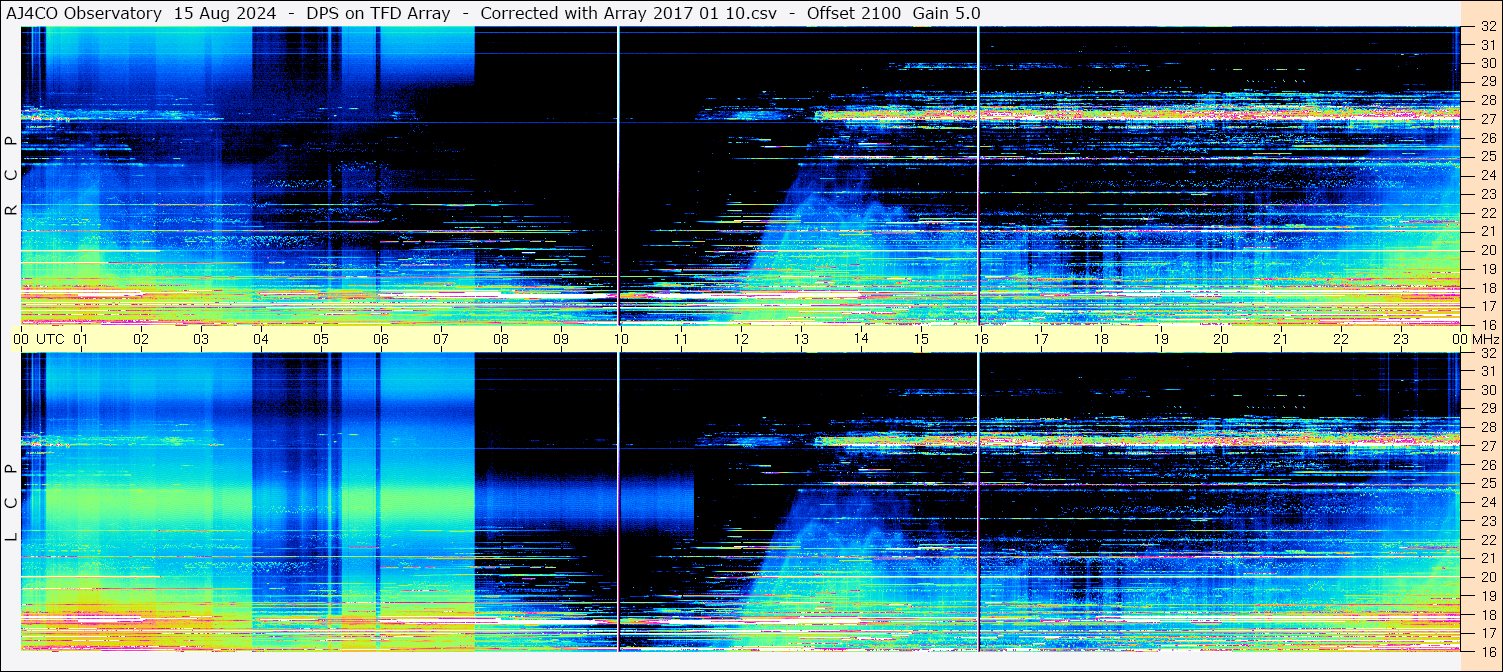
Task: Select the "09" hour tick on the time axis
Action: coord(561,339)
